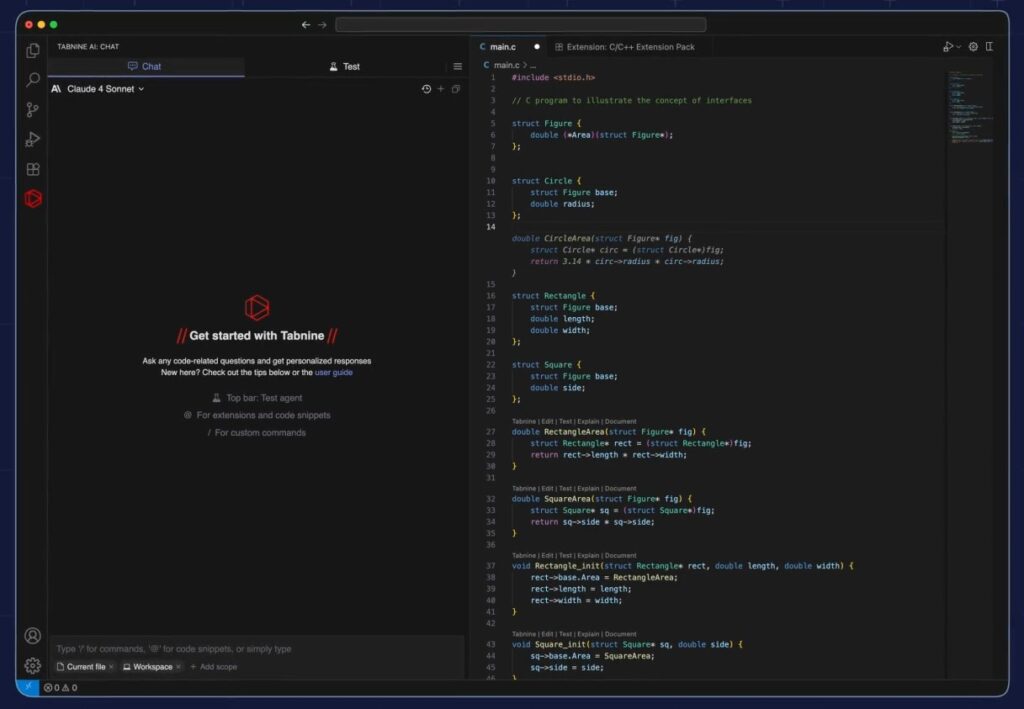Remove the Current file scope chip
Image resolution: width=1024 pixels, height=709 pixels.
tap(111, 667)
